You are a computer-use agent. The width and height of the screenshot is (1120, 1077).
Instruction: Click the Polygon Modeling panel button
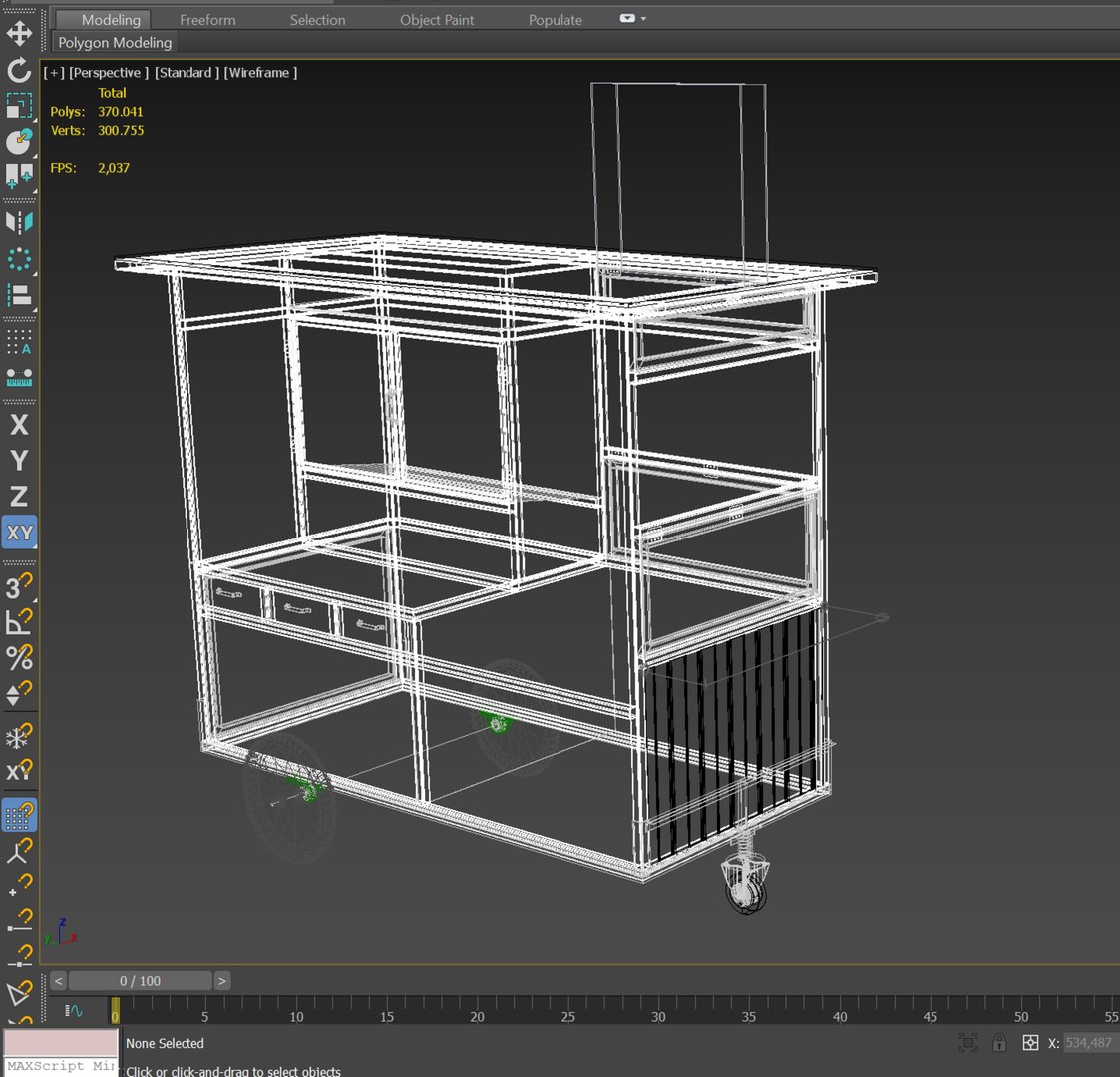(x=115, y=43)
